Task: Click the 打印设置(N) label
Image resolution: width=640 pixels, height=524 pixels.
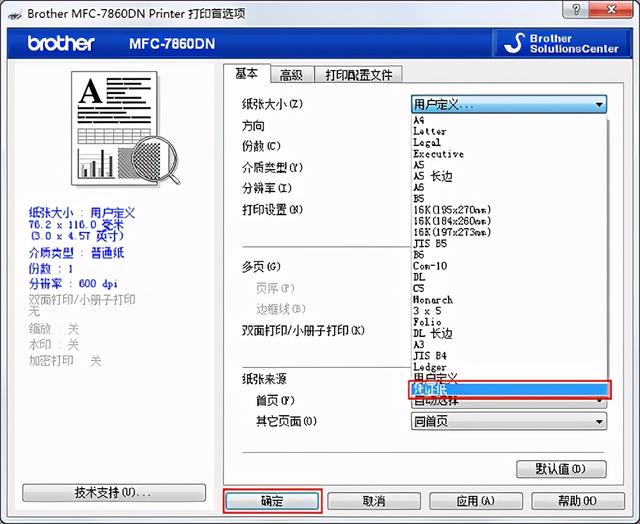Action: coord(272,210)
